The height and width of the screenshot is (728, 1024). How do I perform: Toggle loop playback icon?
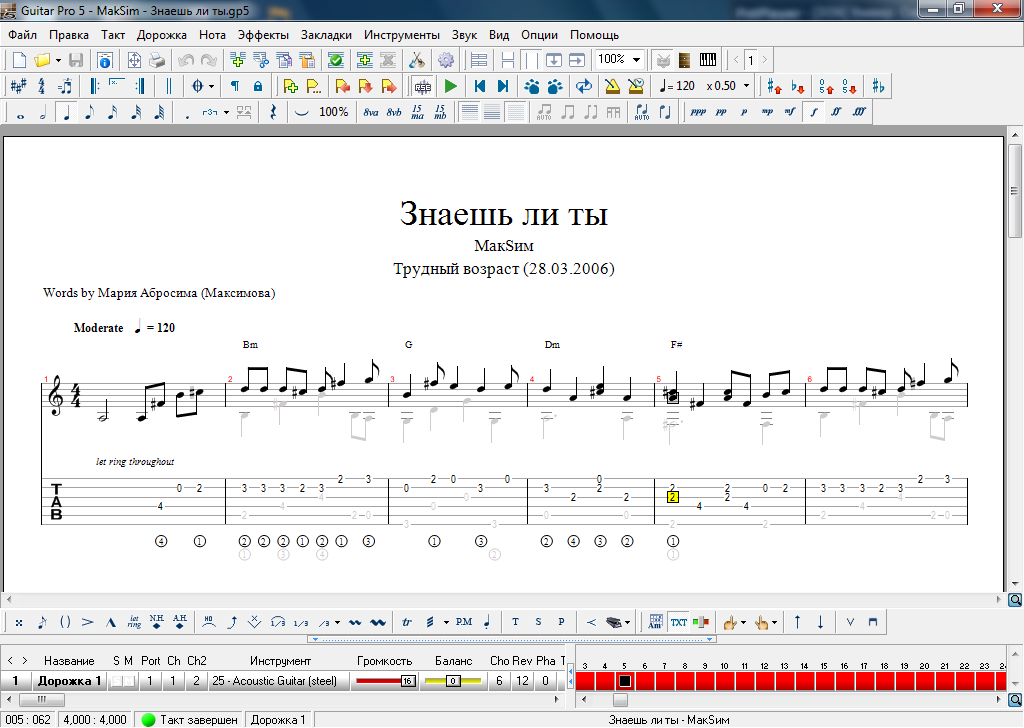[583, 86]
